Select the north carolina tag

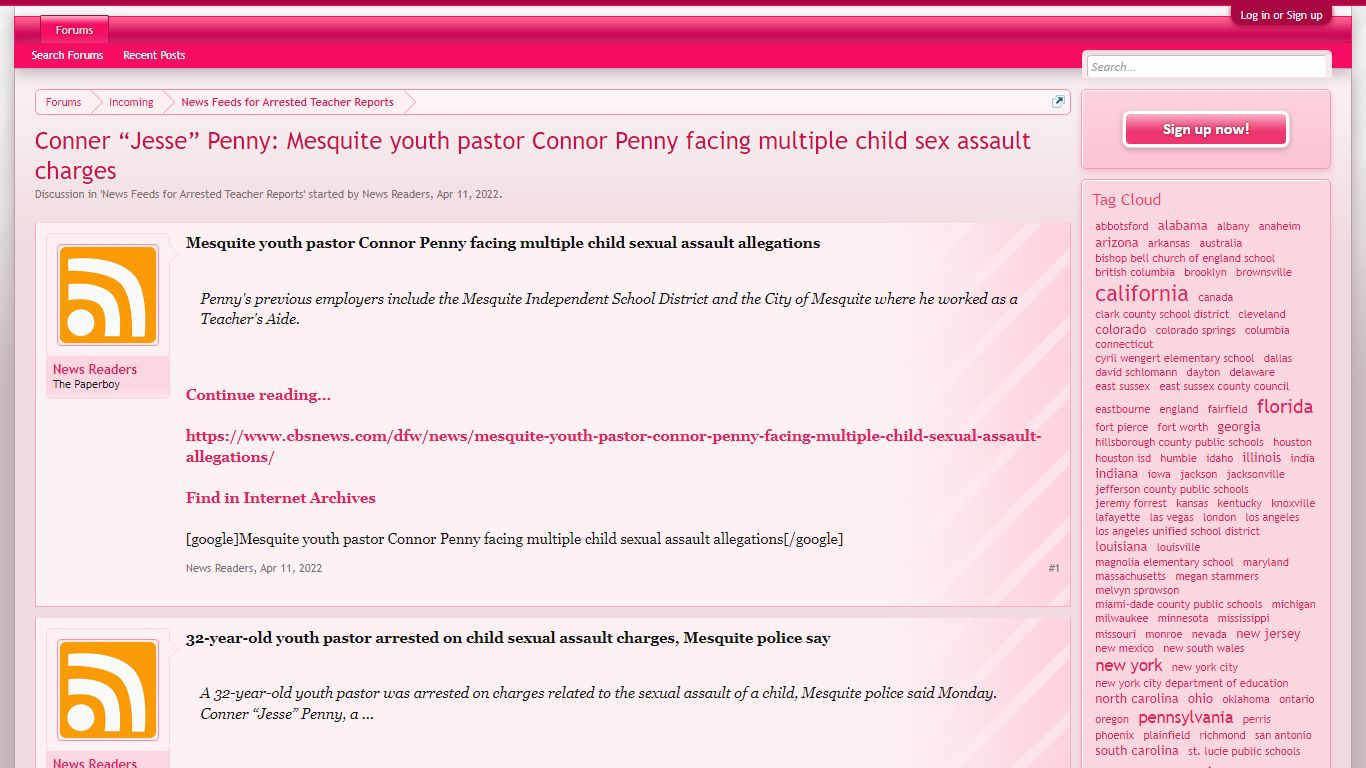pyautogui.click(x=1137, y=698)
